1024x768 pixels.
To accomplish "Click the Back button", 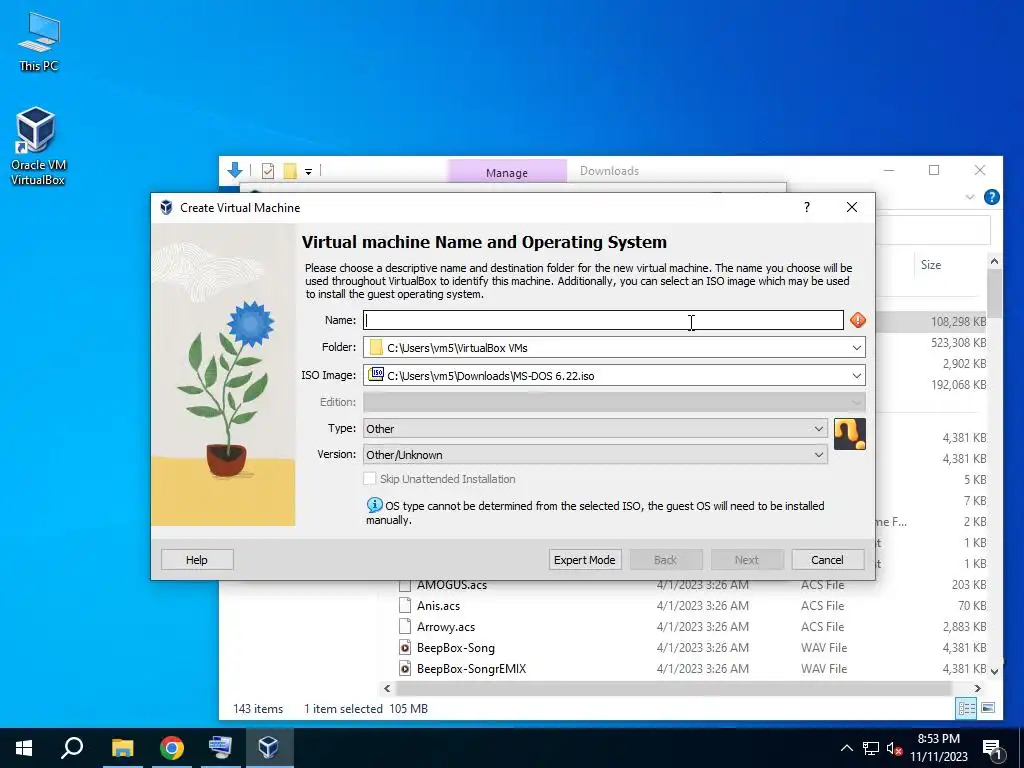I will click(665, 560).
